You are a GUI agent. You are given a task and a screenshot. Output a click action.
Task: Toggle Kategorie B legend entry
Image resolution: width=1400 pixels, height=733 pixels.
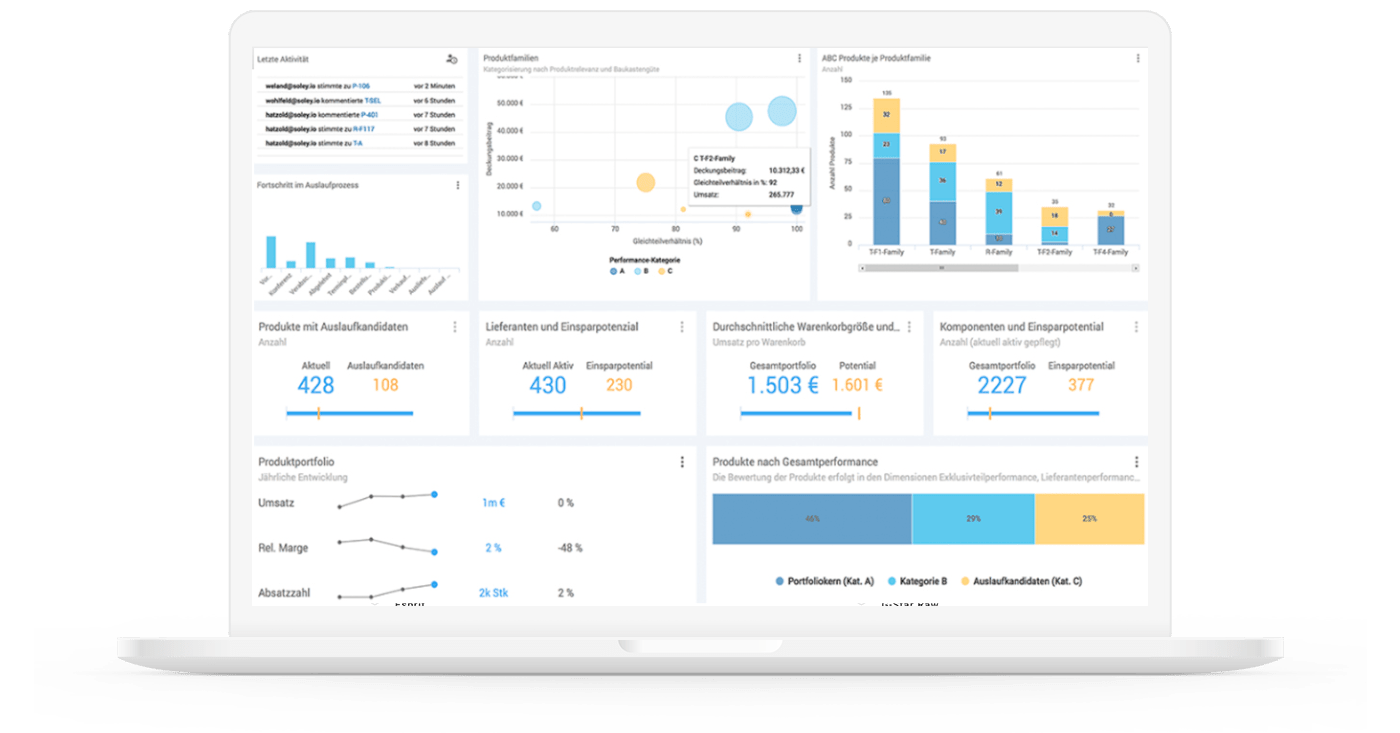pos(916,581)
